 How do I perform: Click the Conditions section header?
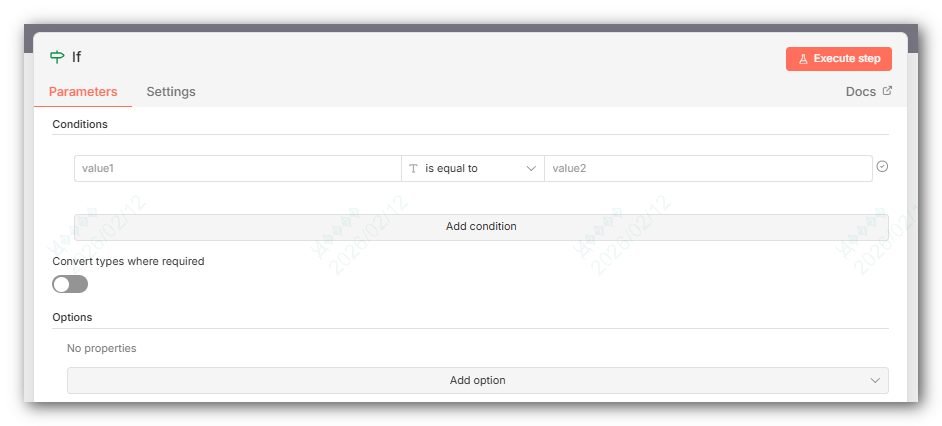pos(80,124)
